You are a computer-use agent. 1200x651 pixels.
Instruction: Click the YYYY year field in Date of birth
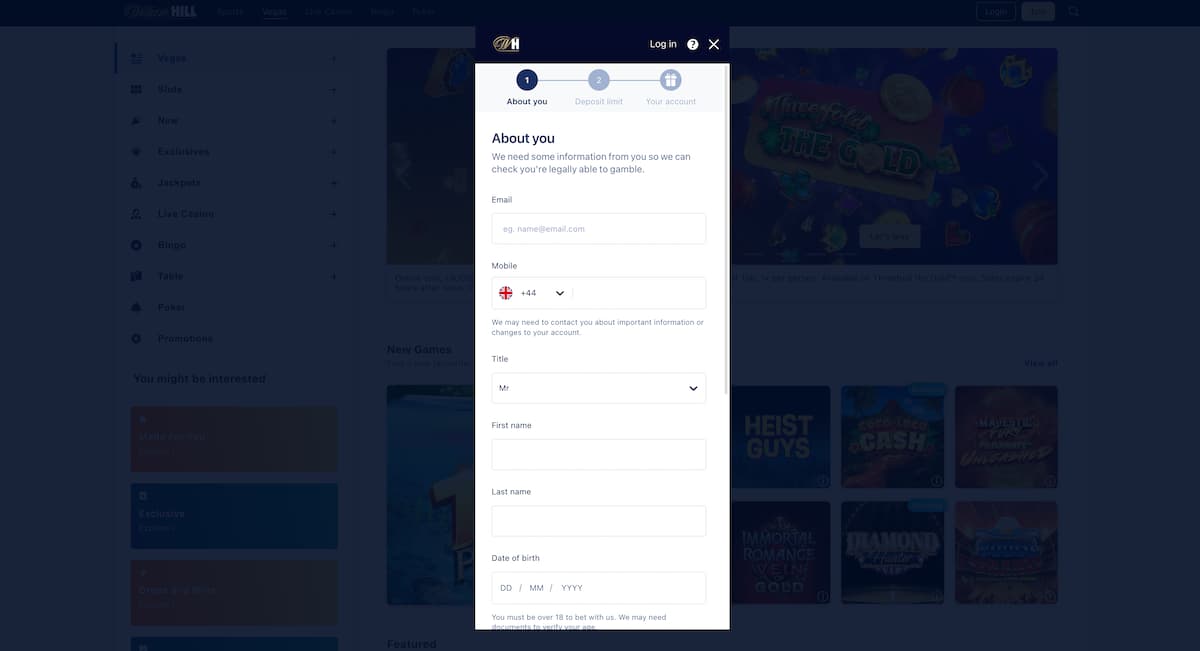point(572,588)
